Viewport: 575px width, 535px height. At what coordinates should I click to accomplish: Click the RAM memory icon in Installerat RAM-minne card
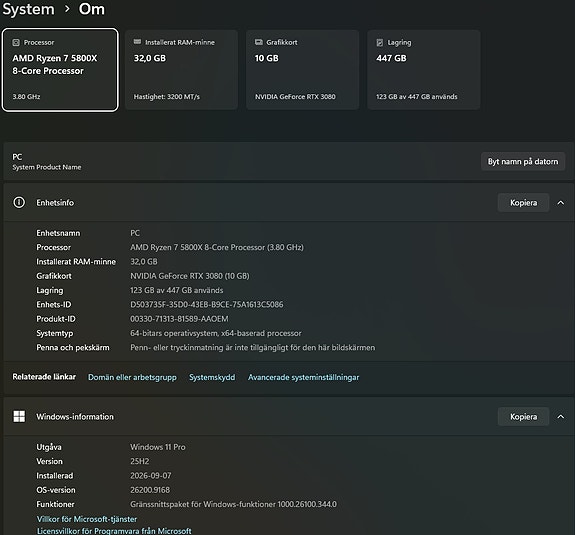(137, 42)
